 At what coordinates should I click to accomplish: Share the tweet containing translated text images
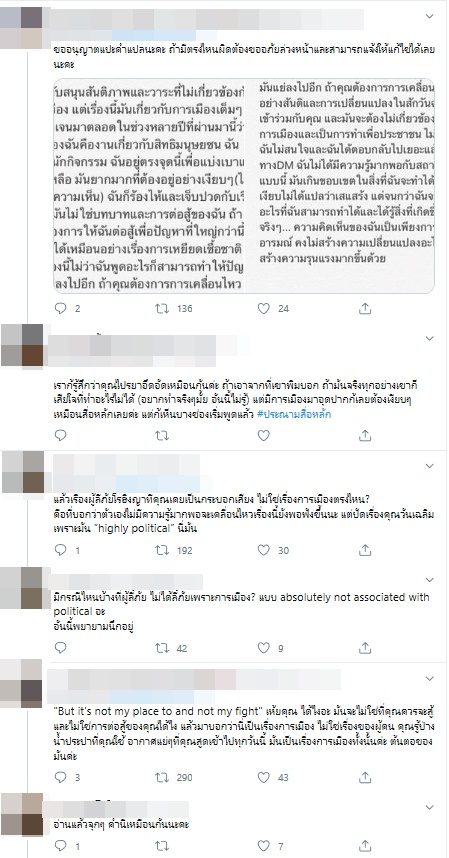[x=365, y=309]
